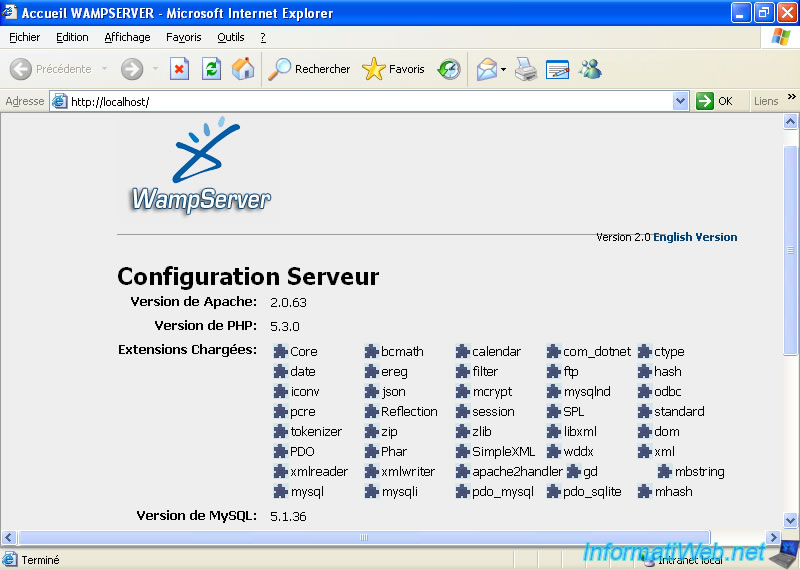Click the Précédente back arrow button

point(21,69)
